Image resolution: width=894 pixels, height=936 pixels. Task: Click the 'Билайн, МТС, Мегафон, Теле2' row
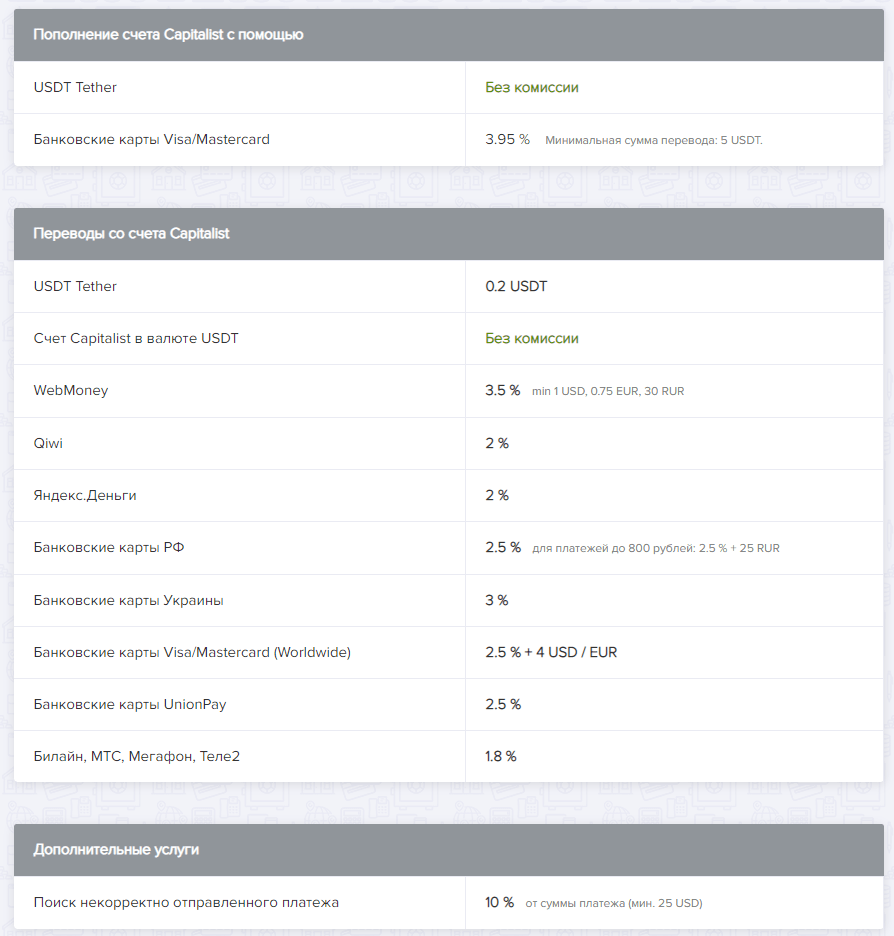449,756
